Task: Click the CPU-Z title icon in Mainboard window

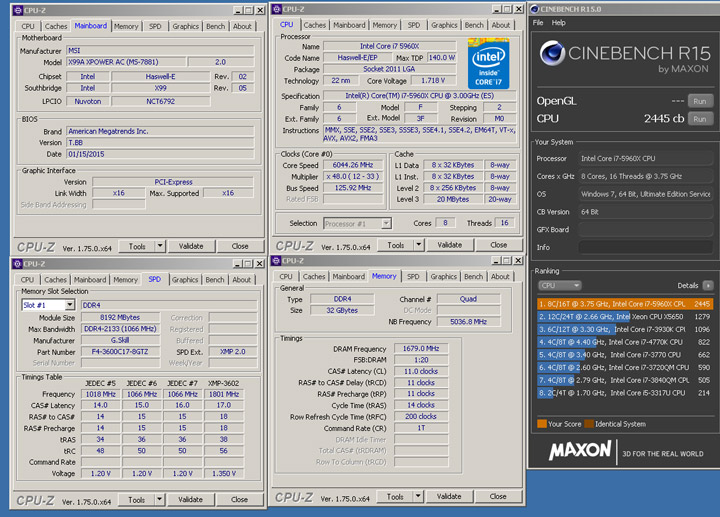Action: pyautogui.click(x=18, y=11)
